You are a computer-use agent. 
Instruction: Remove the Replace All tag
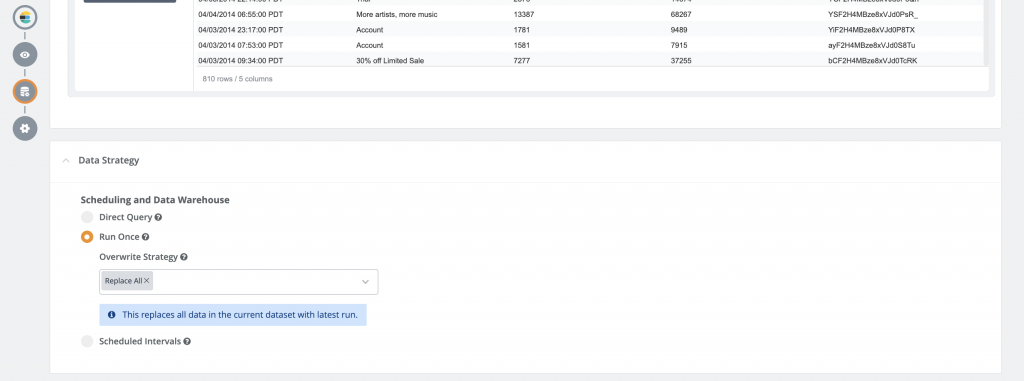(147, 281)
